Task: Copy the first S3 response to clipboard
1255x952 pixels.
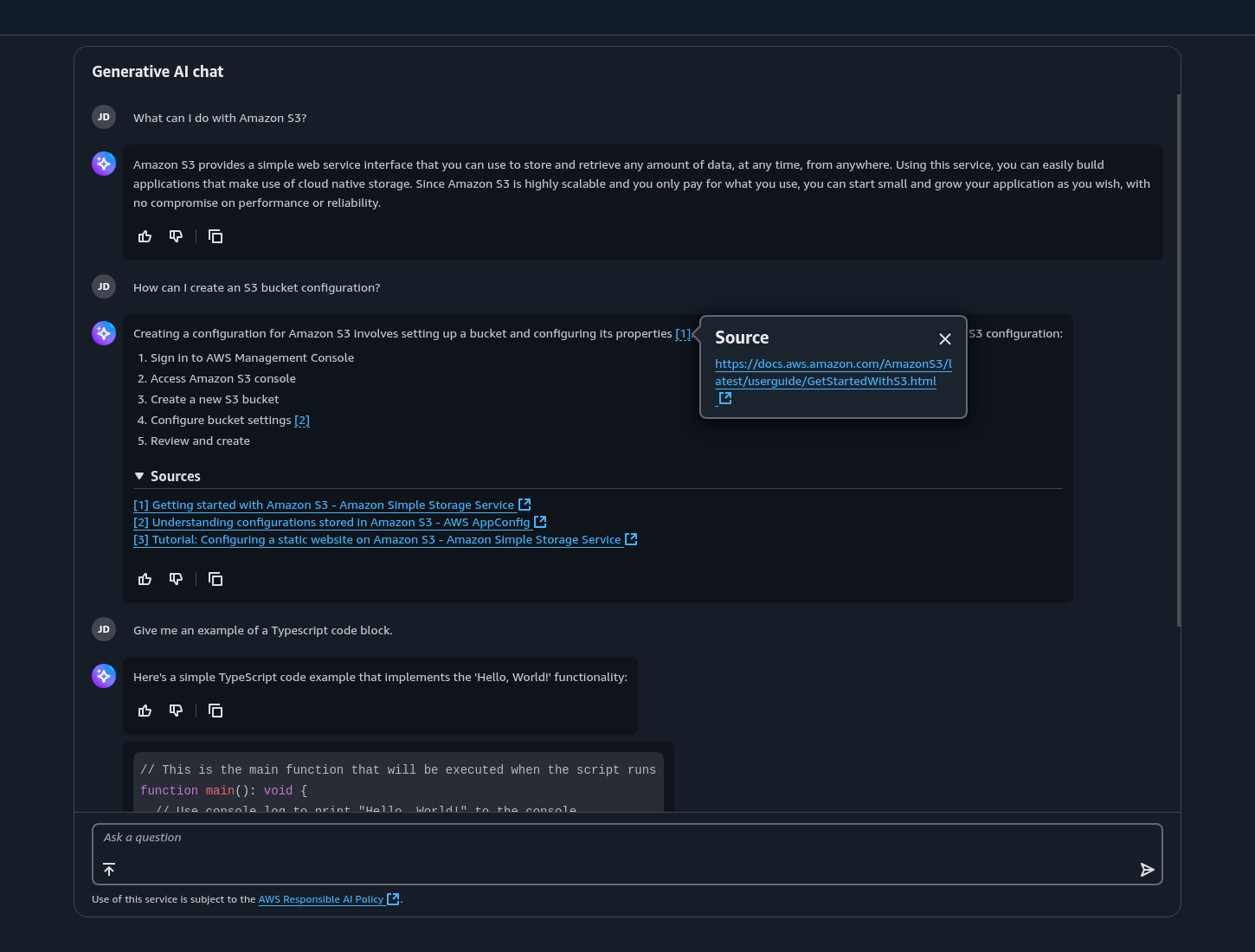Action: [215, 235]
